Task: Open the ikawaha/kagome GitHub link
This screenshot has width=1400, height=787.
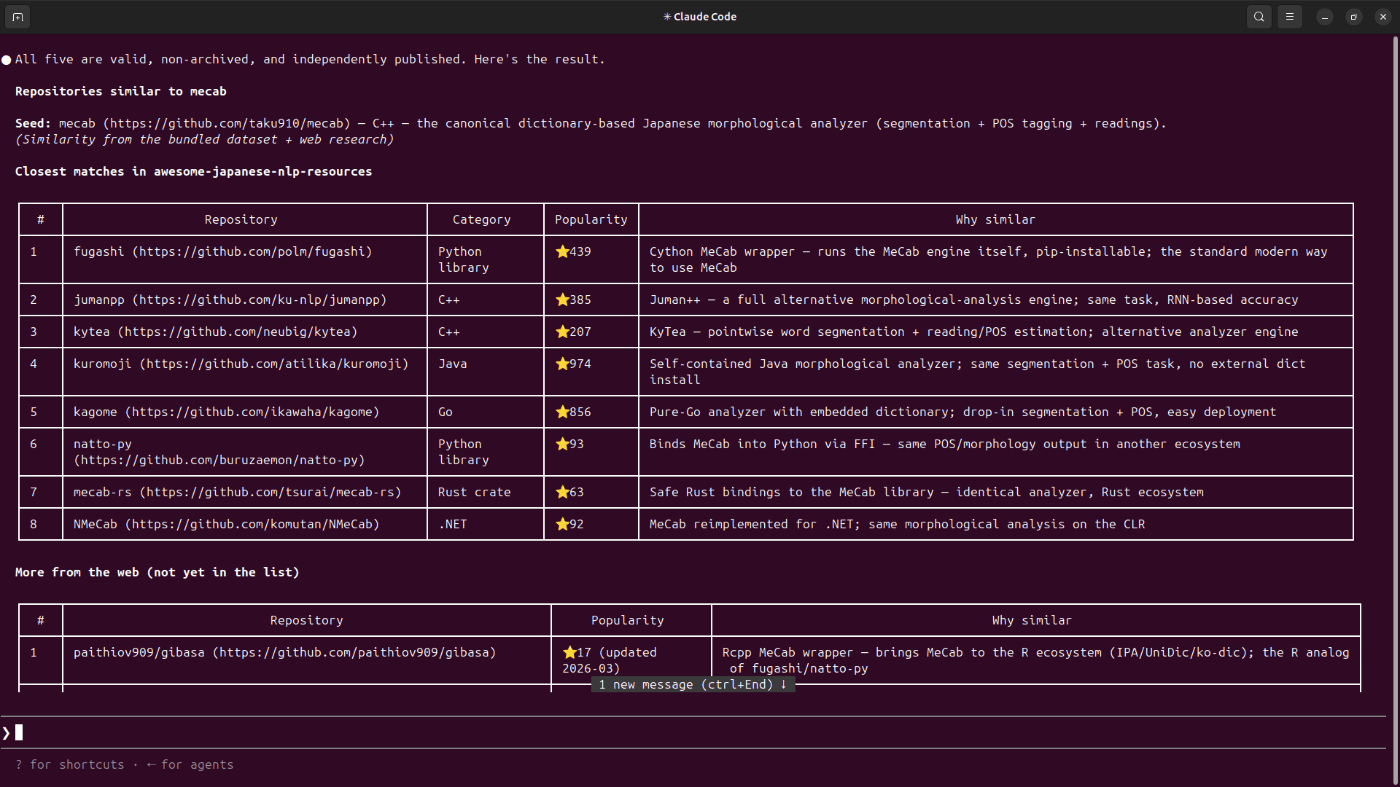Action: [252, 411]
